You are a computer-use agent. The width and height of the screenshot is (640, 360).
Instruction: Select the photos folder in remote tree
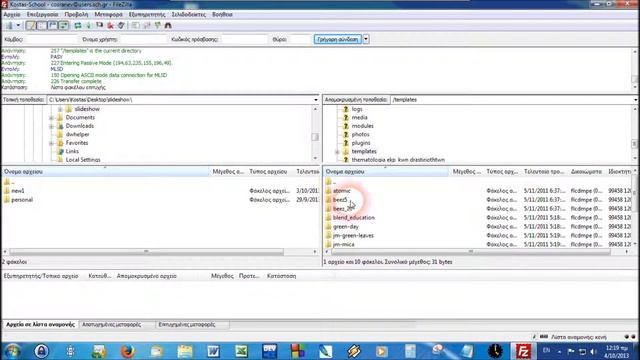[x=360, y=134]
